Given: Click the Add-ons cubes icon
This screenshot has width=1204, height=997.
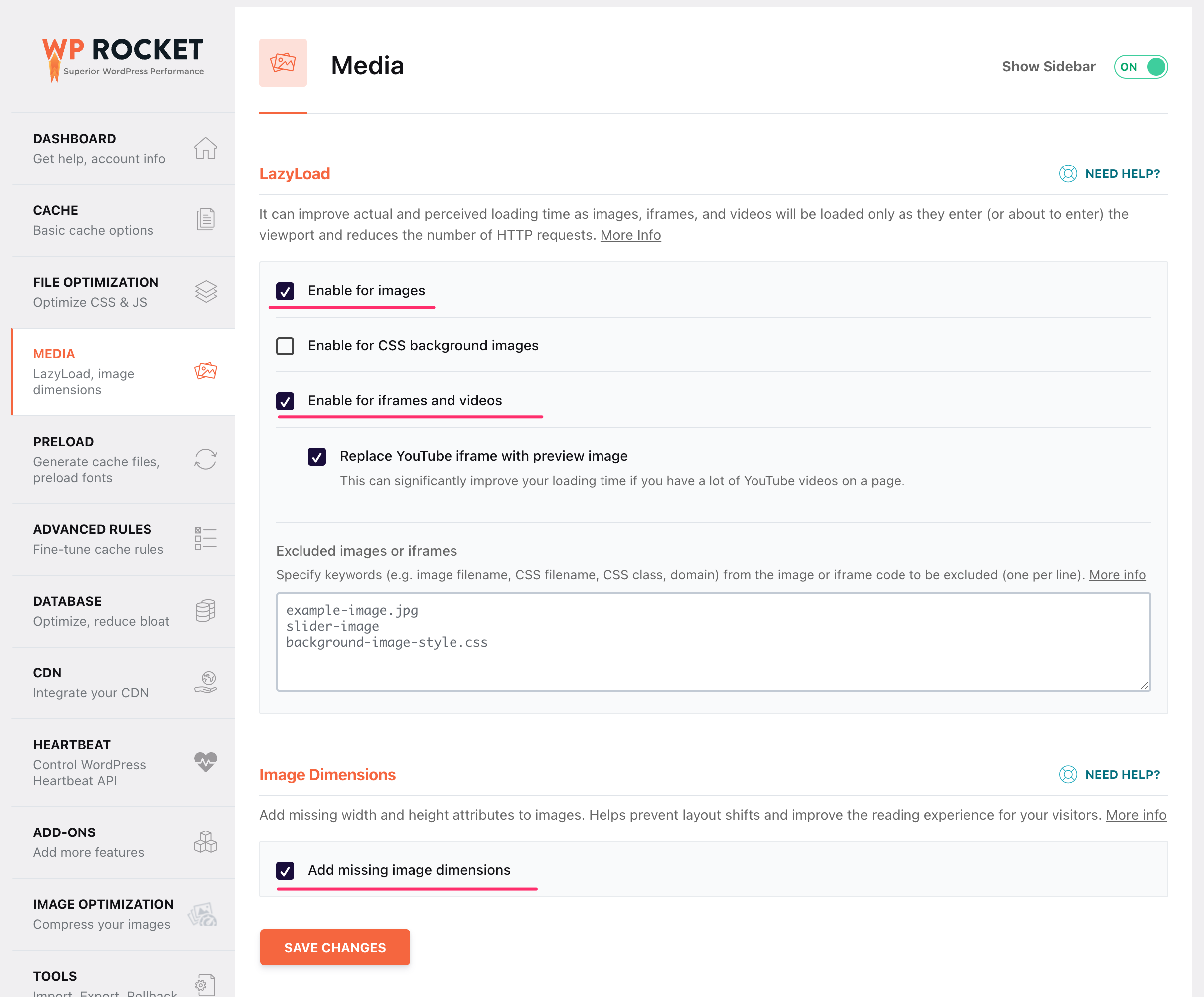Looking at the screenshot, I should tap(205, 841).
